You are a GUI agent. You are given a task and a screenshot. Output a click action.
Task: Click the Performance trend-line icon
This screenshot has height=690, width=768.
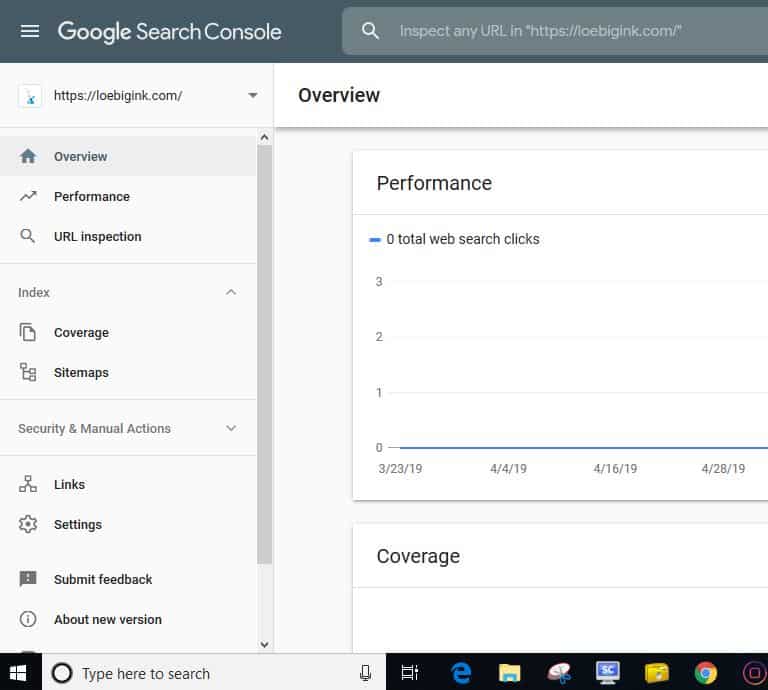(28, 197)
